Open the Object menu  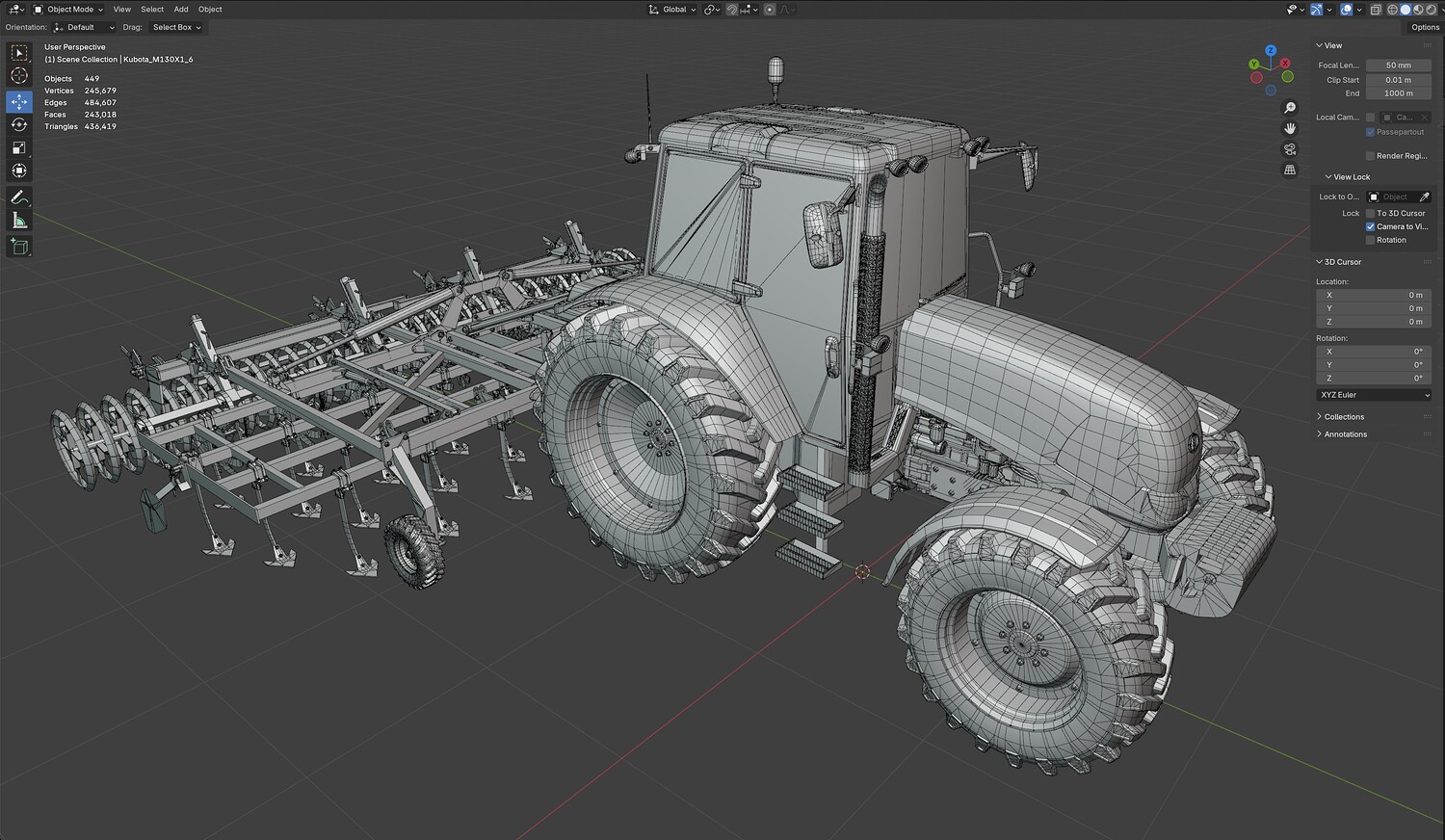pos(210,10)
